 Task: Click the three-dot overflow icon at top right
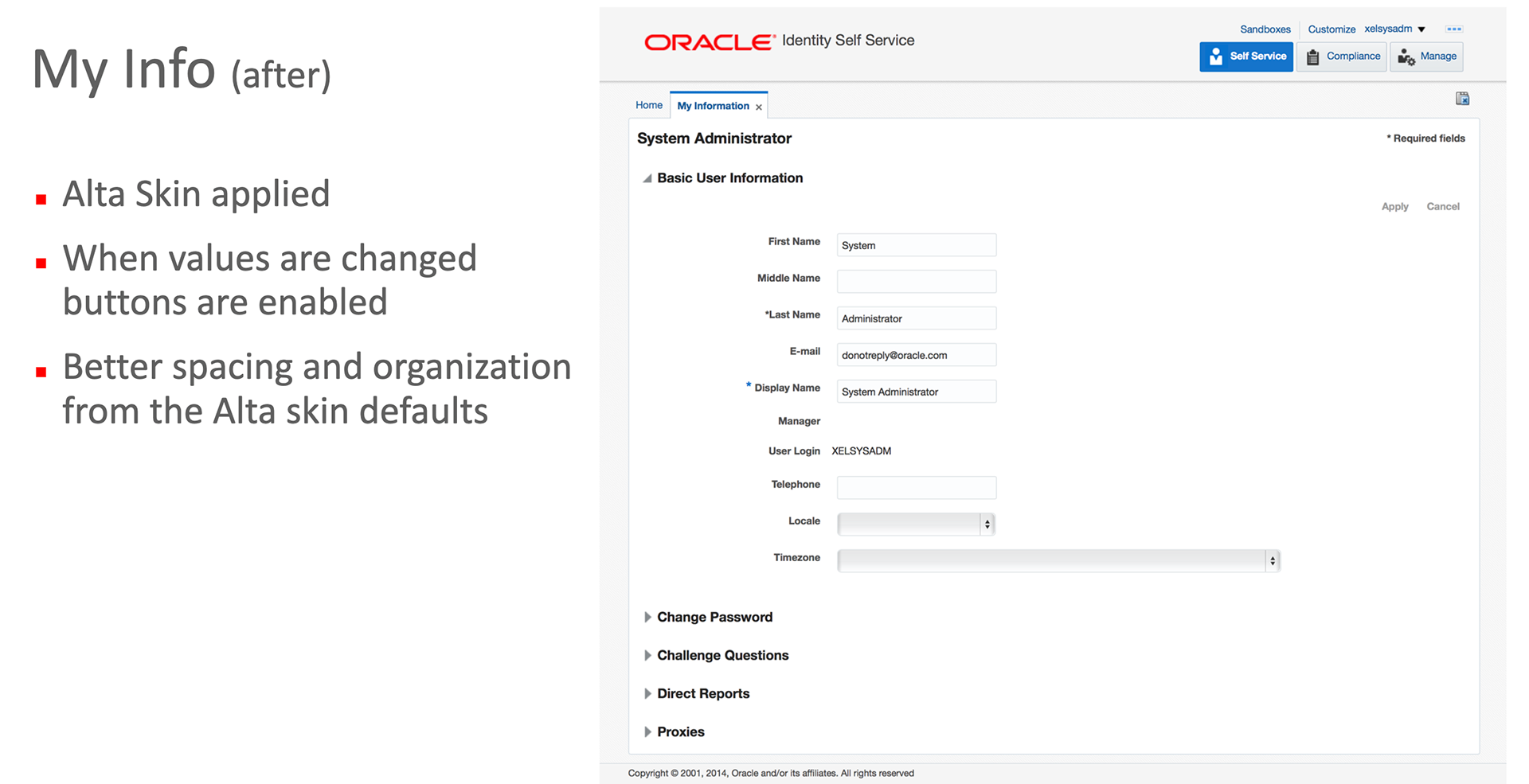pos(1454,29)
